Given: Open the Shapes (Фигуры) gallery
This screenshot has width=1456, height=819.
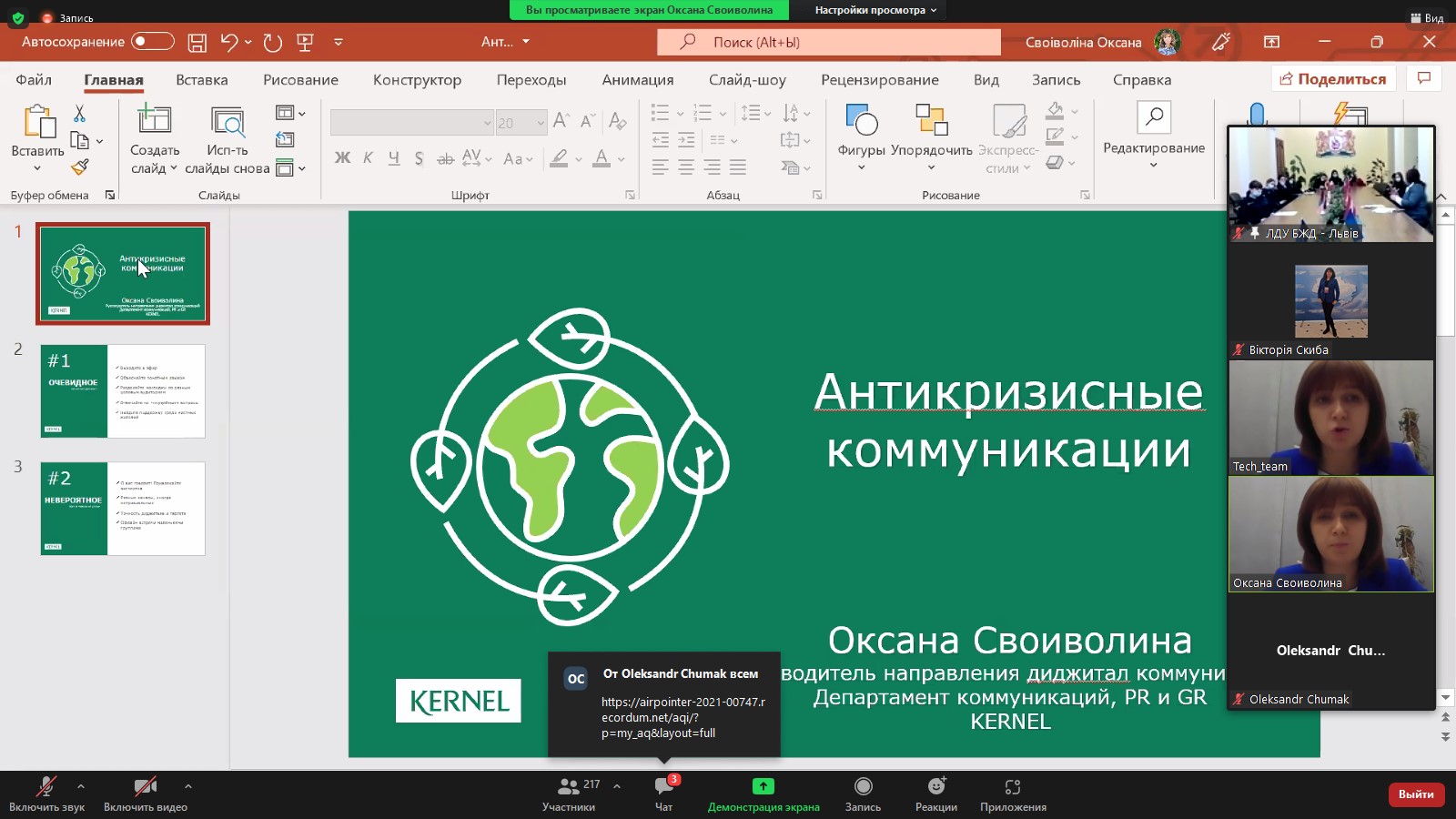Looking at the screenshot, I should pos(861,135).
